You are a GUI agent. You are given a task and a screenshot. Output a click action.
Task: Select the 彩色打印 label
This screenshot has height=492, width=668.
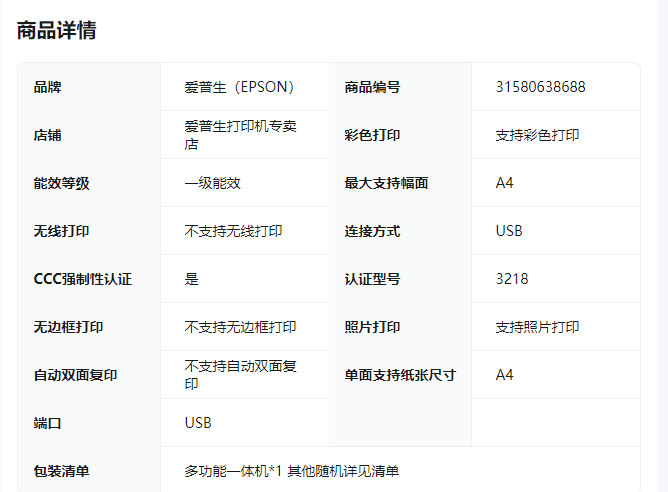[x=372, y=135]
